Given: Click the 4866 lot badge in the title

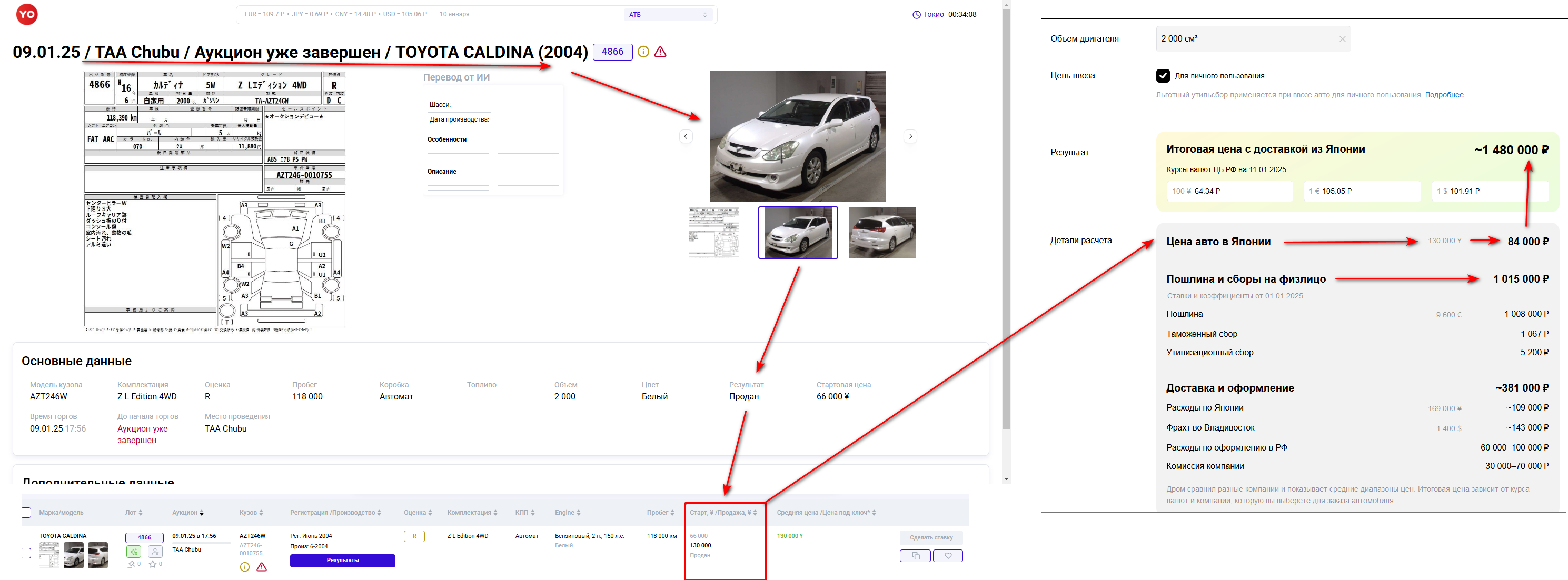Looking at the screenshot, I should coord(612,52).
